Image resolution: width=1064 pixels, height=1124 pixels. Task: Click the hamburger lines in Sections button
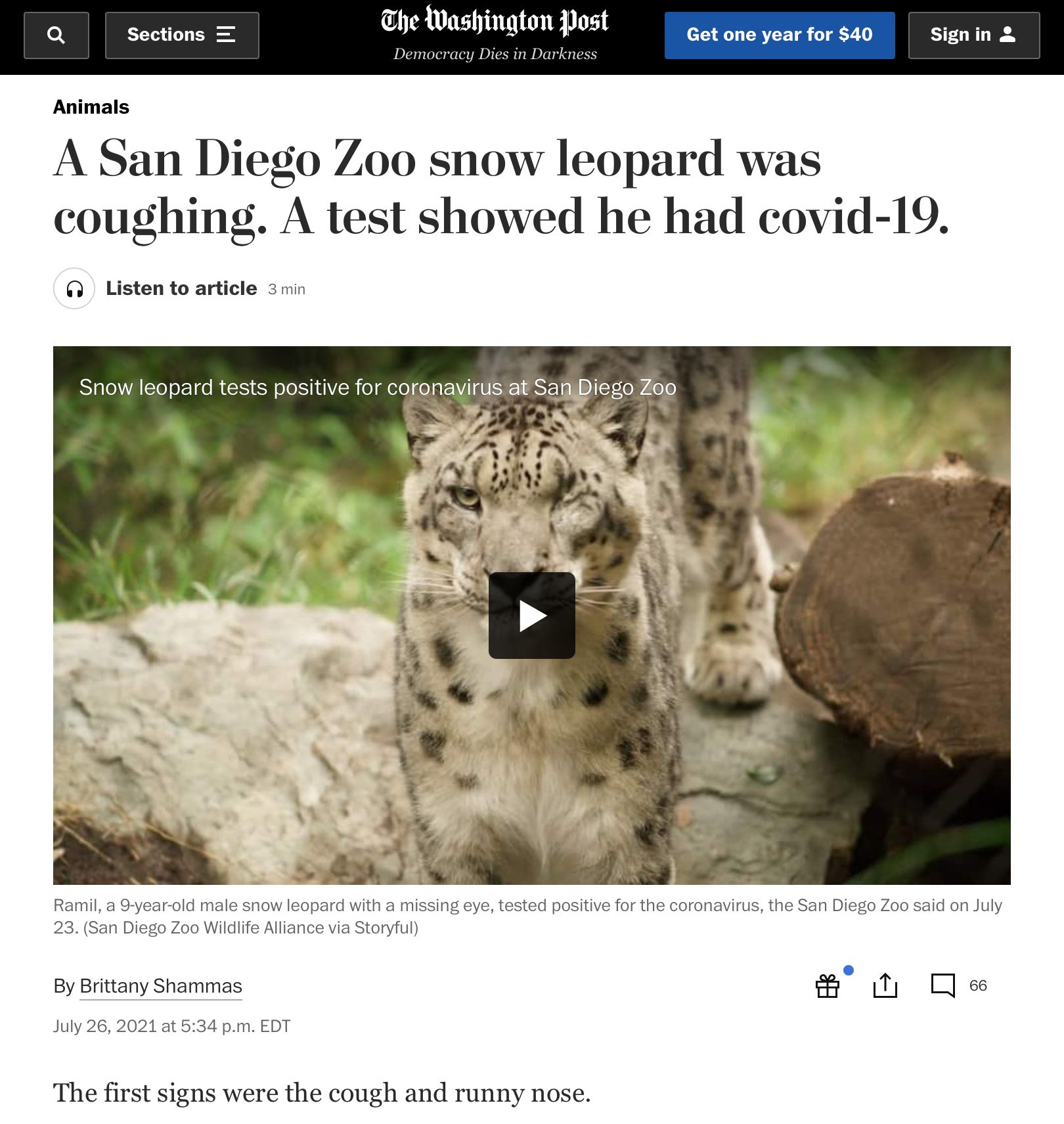click(x=226, y=35)
